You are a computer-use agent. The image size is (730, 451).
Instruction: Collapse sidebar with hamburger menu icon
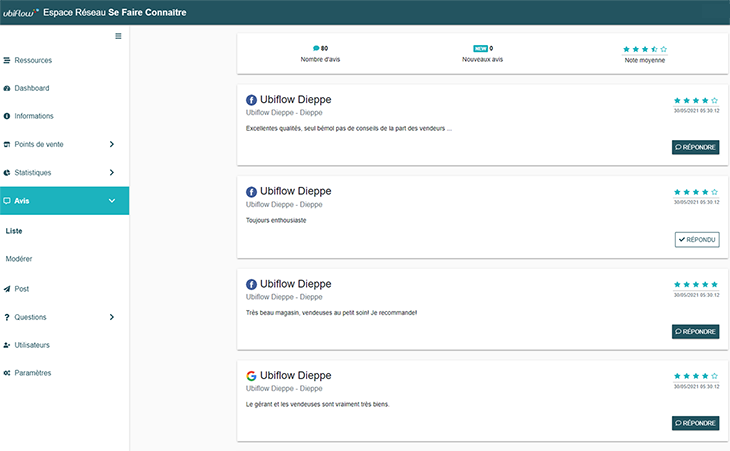(118, 36)
